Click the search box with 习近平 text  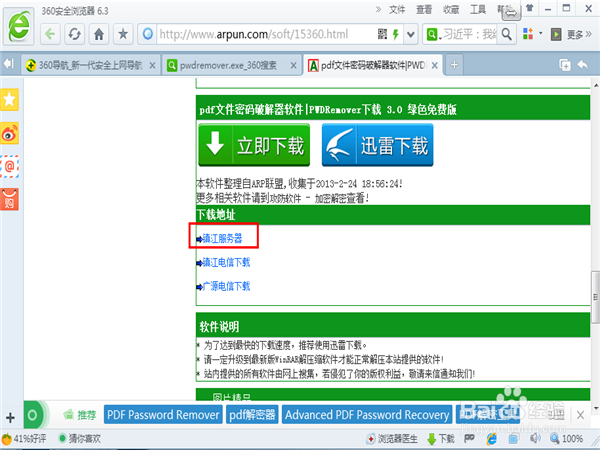pyautogui.click(x=468, y=34)
